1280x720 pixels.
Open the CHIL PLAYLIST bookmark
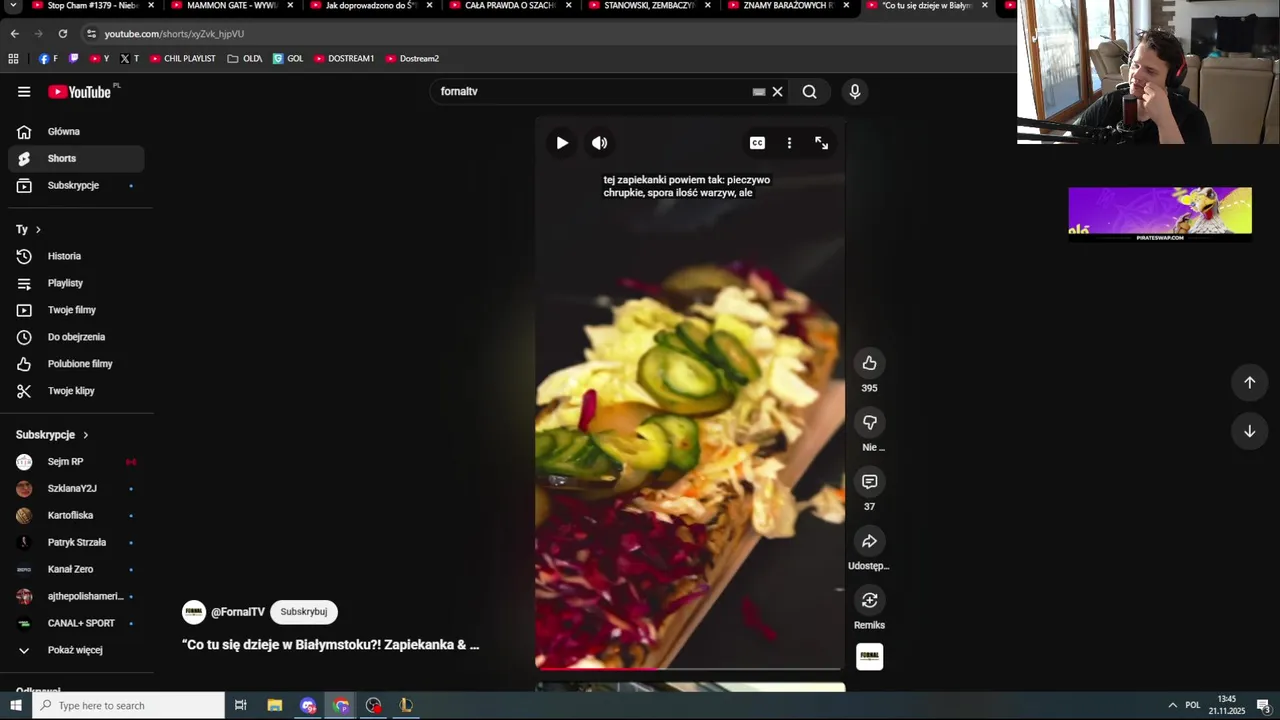[183, 58]
